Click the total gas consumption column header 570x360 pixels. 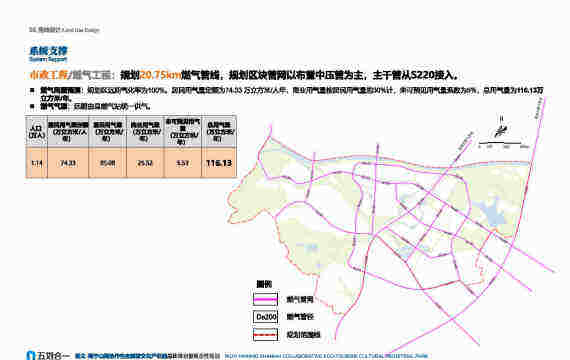(219, 132)
